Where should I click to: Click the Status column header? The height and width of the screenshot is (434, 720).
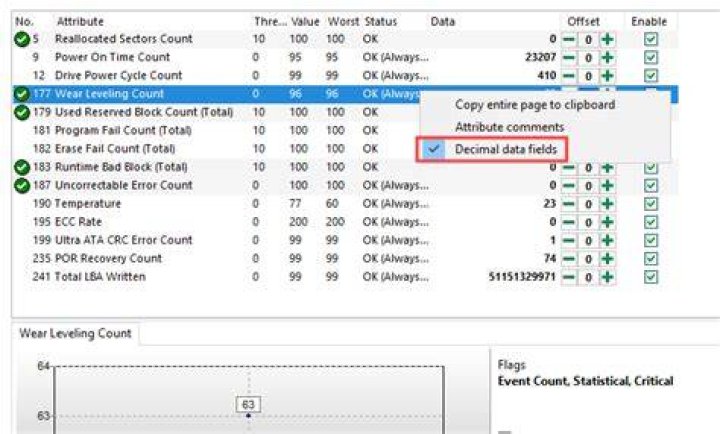(381, 22)
